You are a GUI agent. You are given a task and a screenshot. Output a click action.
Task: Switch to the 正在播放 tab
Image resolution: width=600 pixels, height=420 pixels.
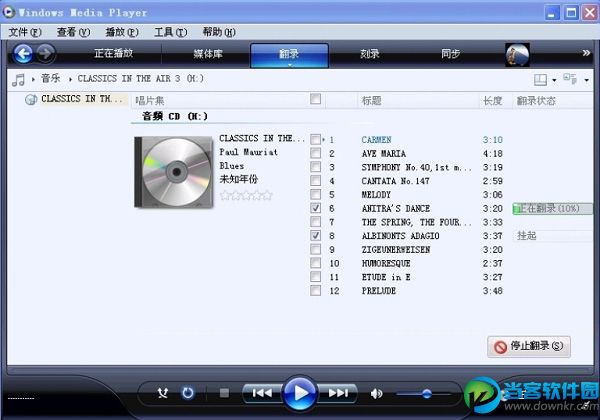(114, 54)
